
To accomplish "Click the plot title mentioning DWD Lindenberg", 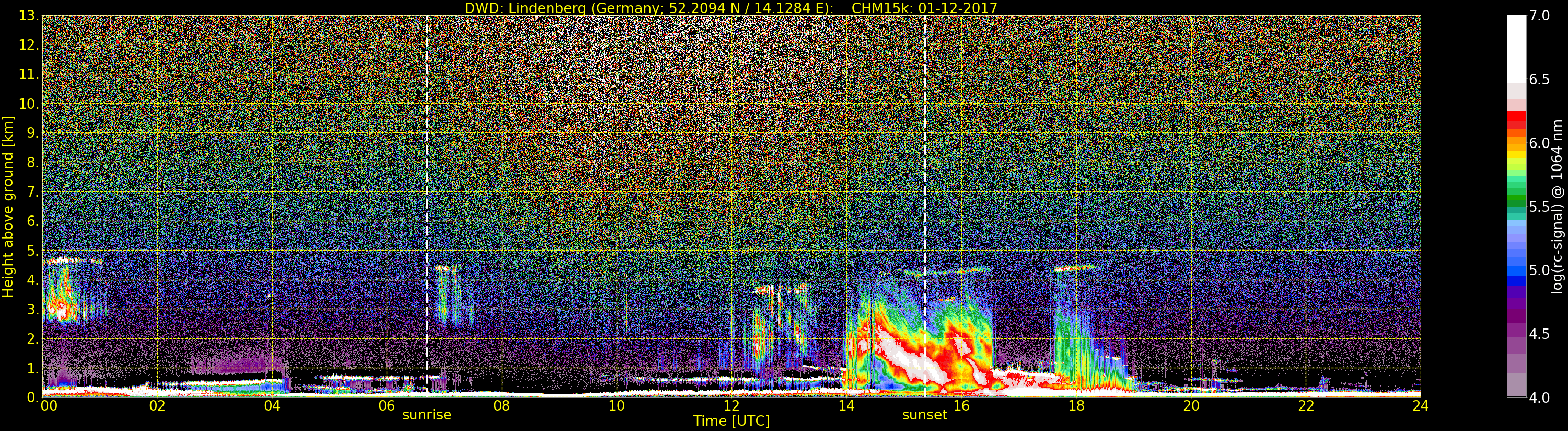I will point(730,8).
